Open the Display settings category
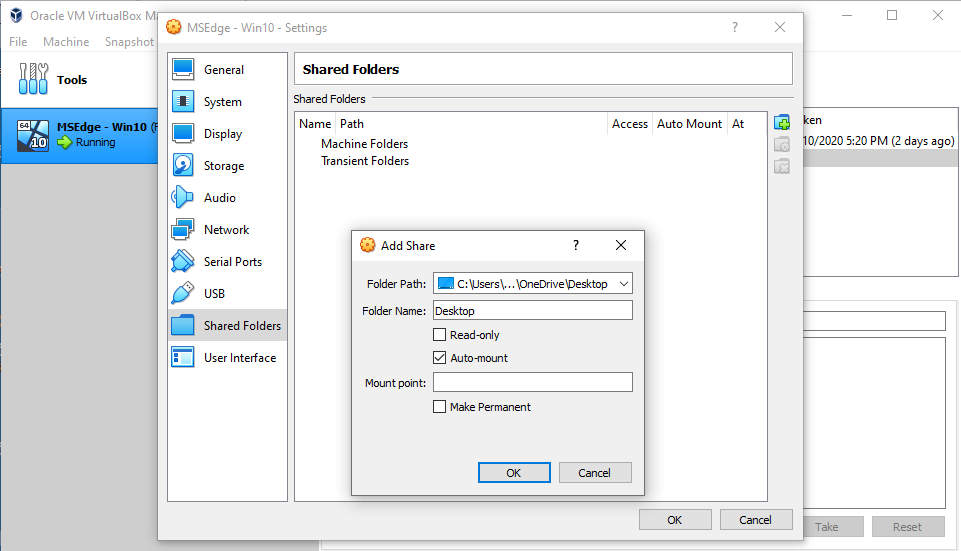 click(x=227, y=134)
